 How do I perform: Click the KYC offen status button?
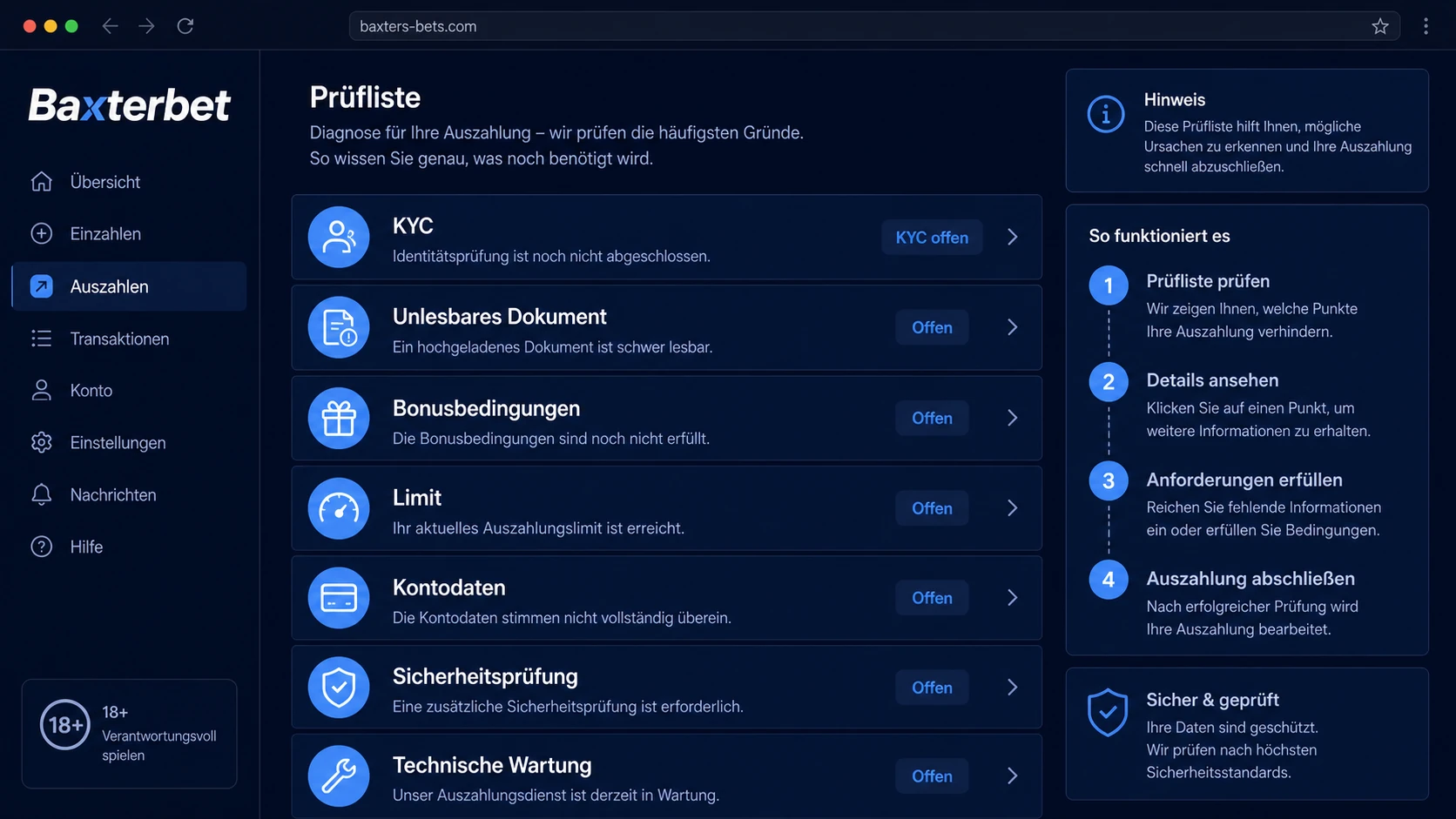[x=932, y=238]
